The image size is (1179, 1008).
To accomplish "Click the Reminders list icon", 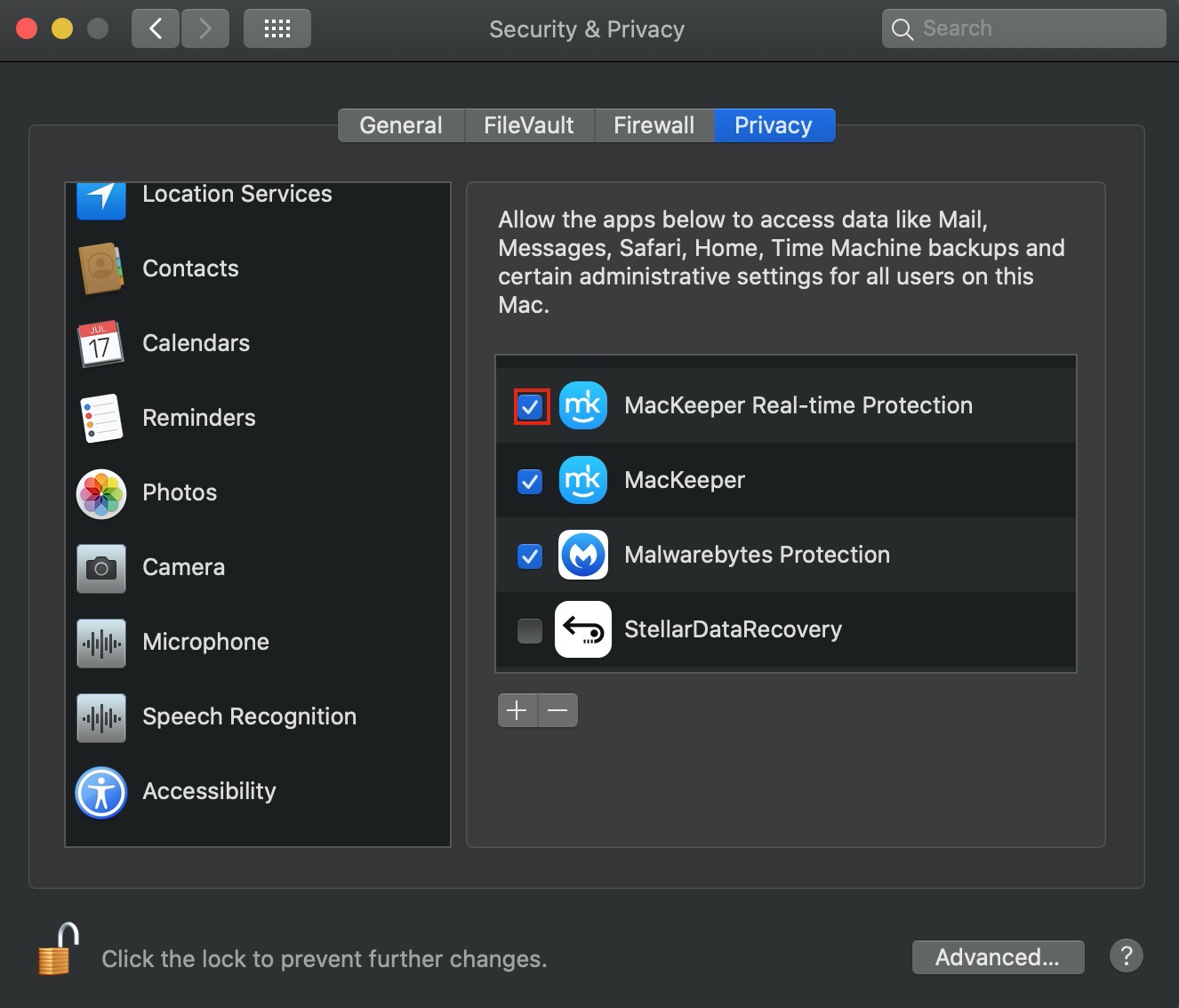I will [x=101, y=418].
